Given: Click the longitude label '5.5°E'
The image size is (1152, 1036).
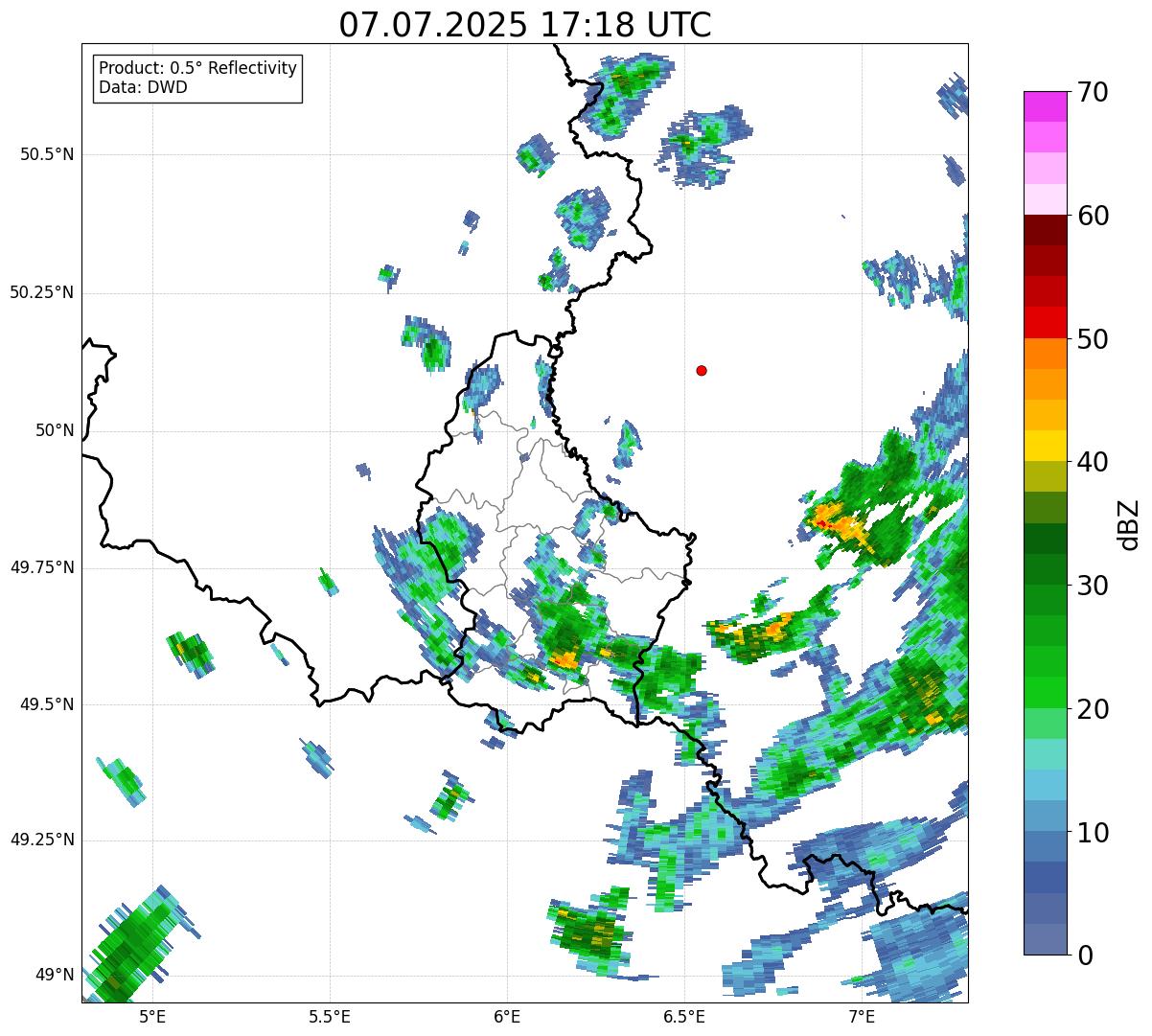Looking at the screenshot, I should [330, 1017].
